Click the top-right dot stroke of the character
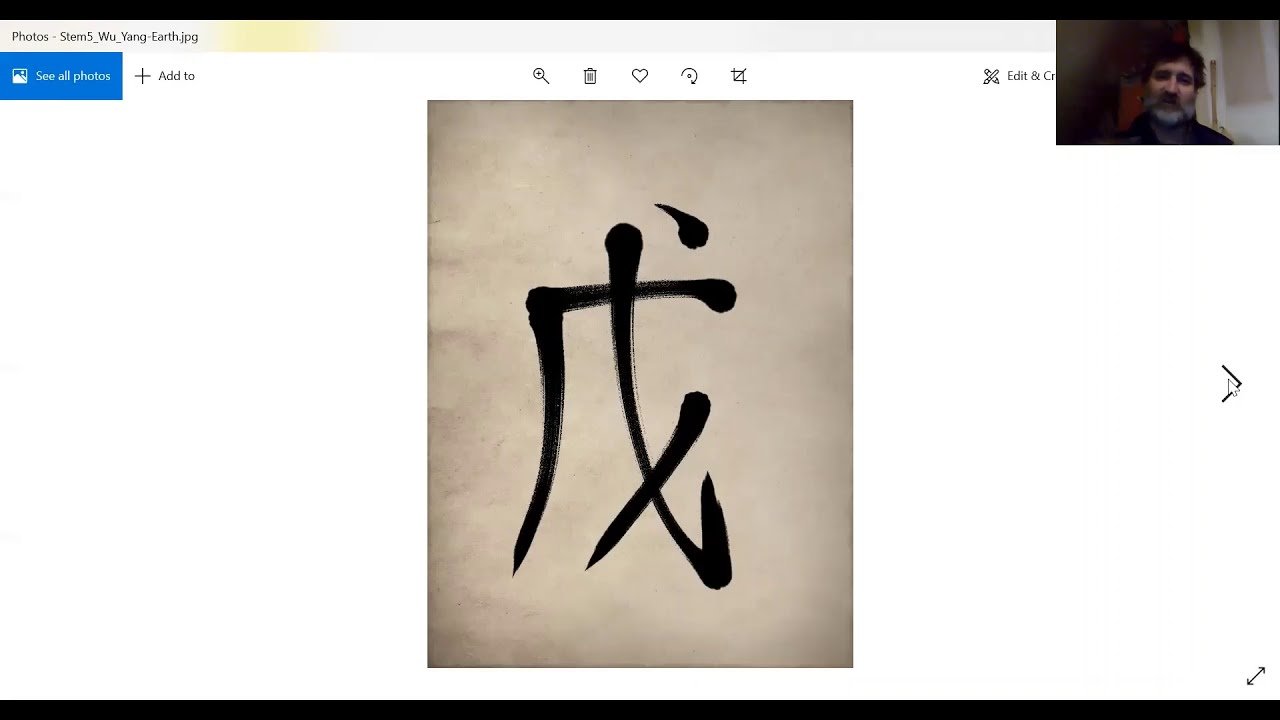The width and height of the screenshot is (1280, 720). click(x=688, y=226)
